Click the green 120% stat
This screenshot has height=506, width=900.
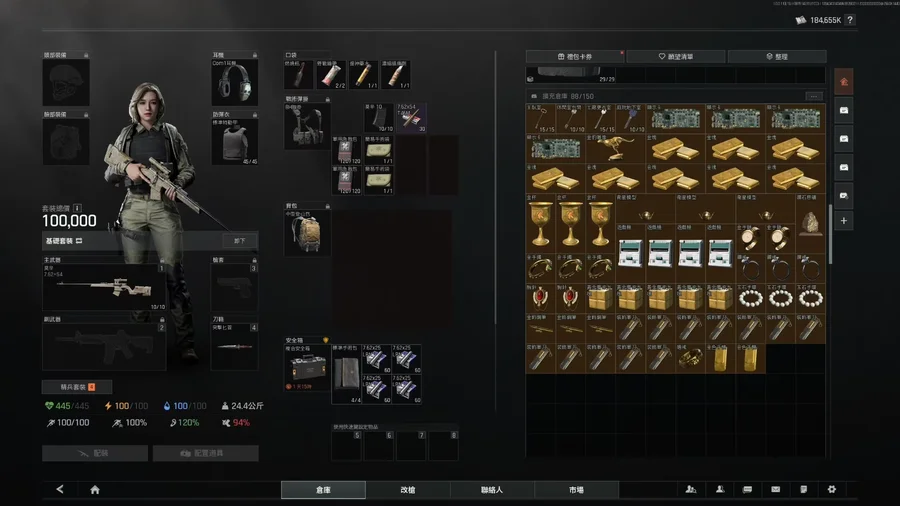tap(188, 423)
